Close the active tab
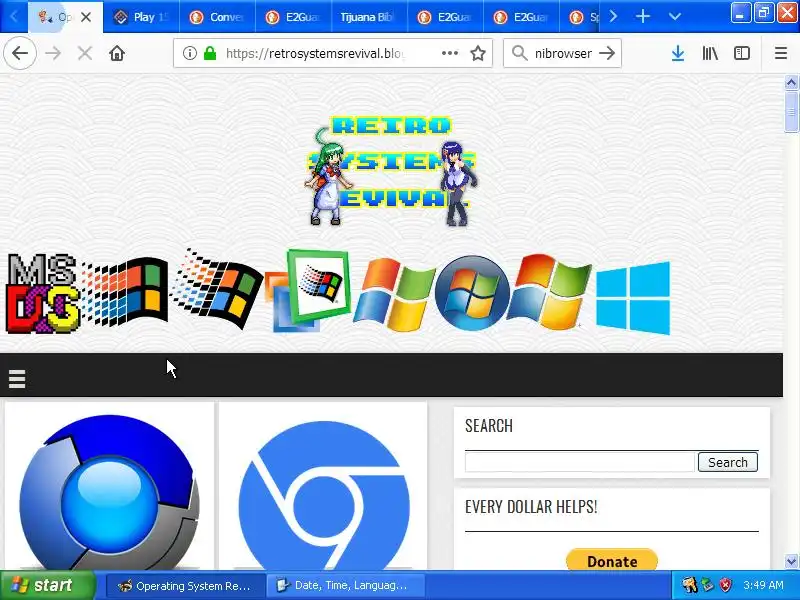 pyautogui.click(x=86, y=17)
